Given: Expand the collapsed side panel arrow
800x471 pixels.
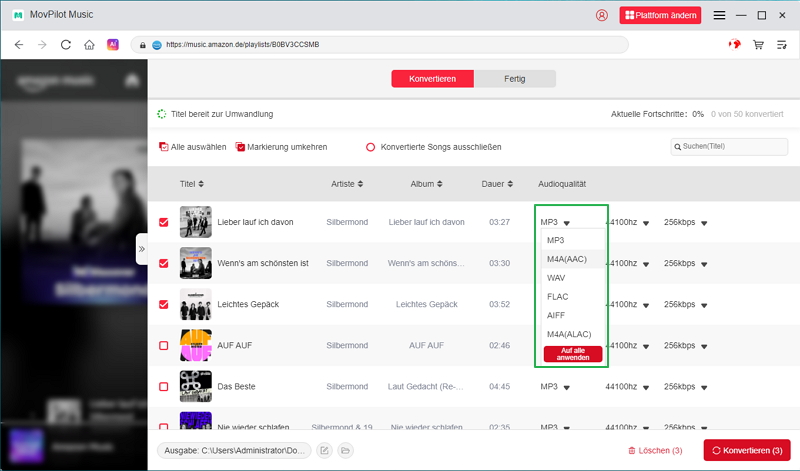Looking at the screenshot, I should point(141,248).
